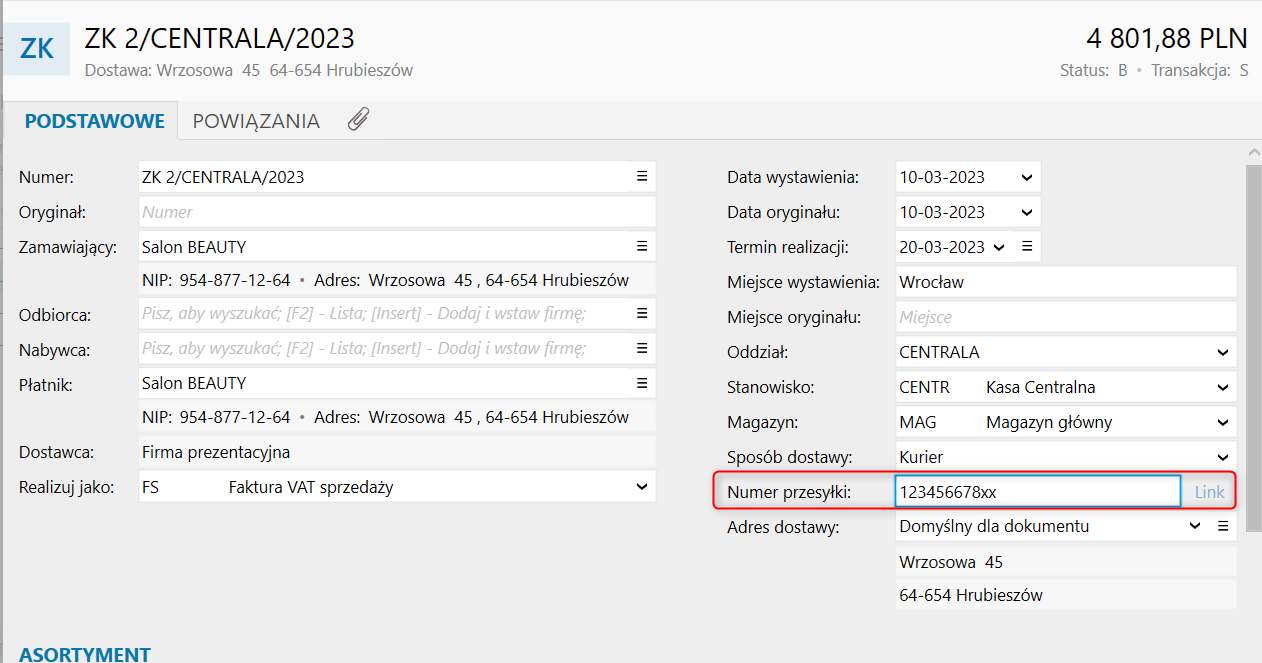The width and height of the screenshot is (1262, 663).
Task: Expand the Data wystawienia date dropdown
Action: coord(1026,177)
